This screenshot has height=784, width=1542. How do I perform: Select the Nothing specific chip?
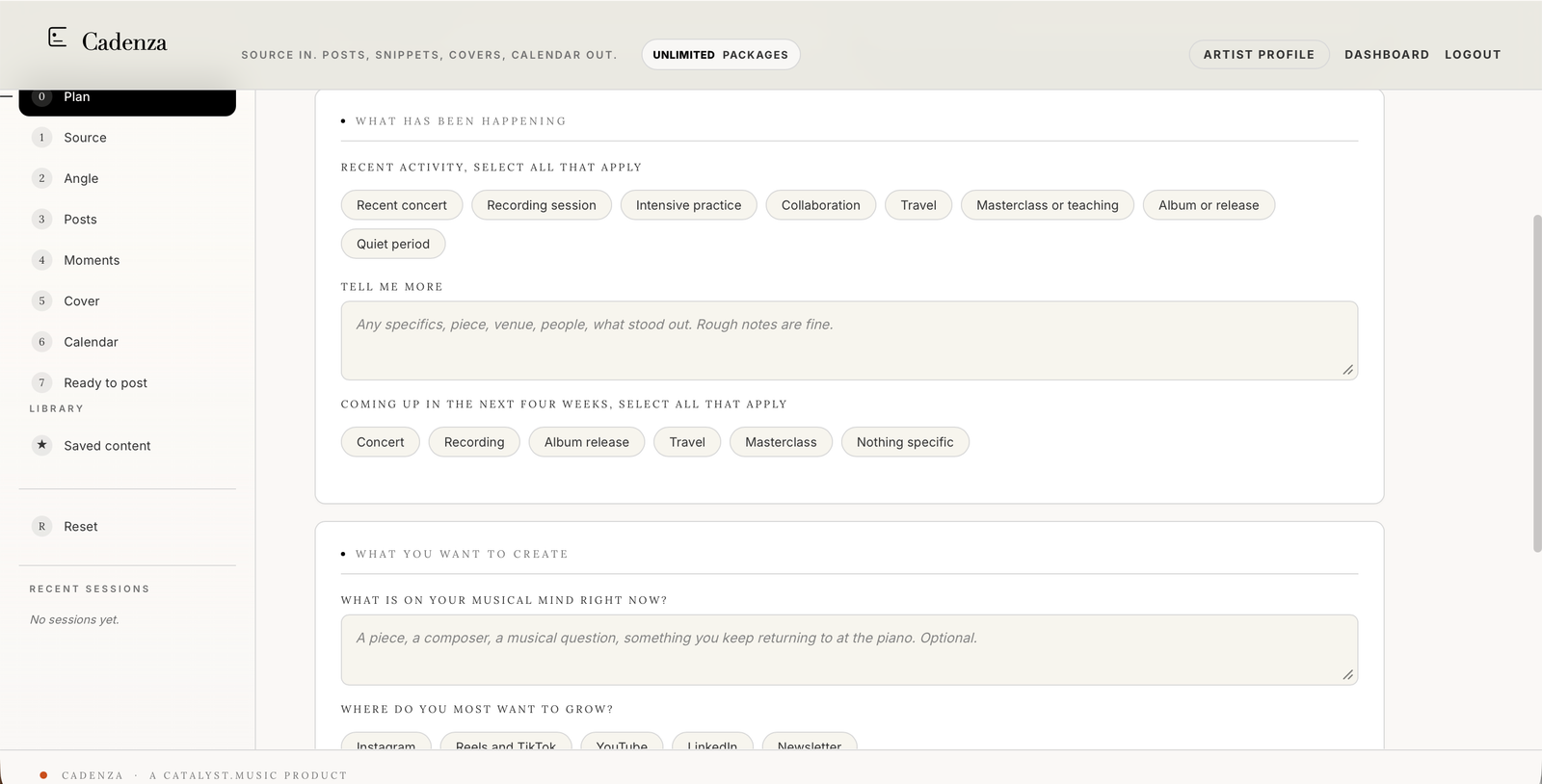[905, 442]
